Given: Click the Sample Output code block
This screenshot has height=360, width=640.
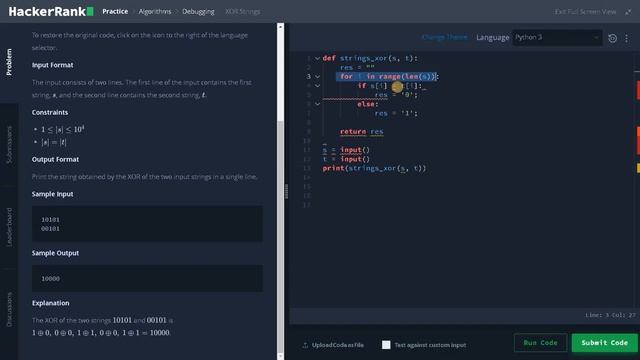Looking at the screenshot, I should coord(147,278).
